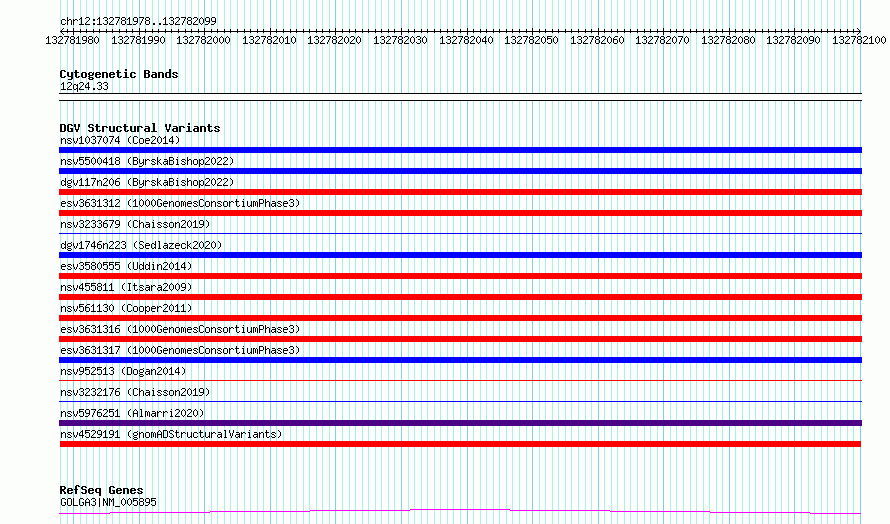Screen dimensions: 890x524
Task: Click ruler position 132782020
Action: 334,40
